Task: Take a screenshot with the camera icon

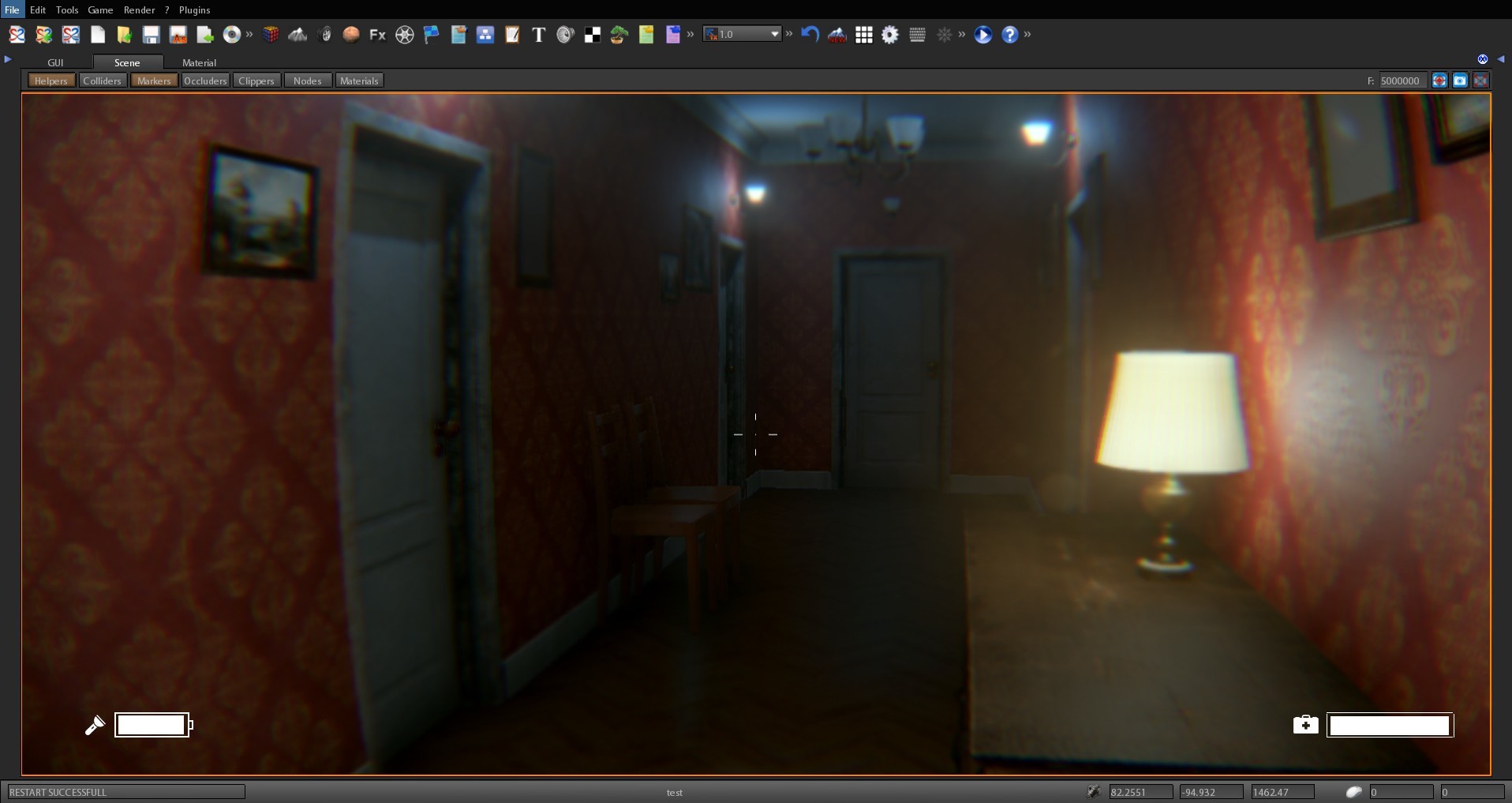Action: pos(1460,80)
